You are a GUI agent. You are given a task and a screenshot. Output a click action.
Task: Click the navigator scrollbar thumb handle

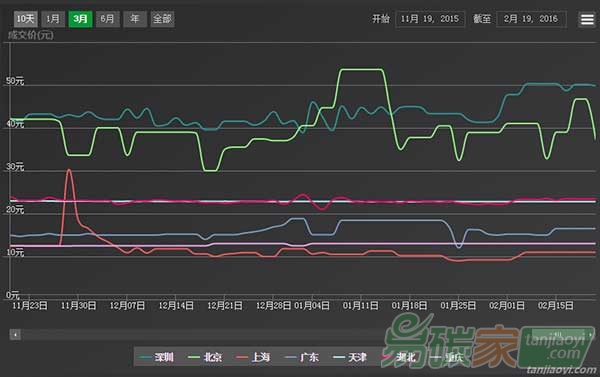559,335
